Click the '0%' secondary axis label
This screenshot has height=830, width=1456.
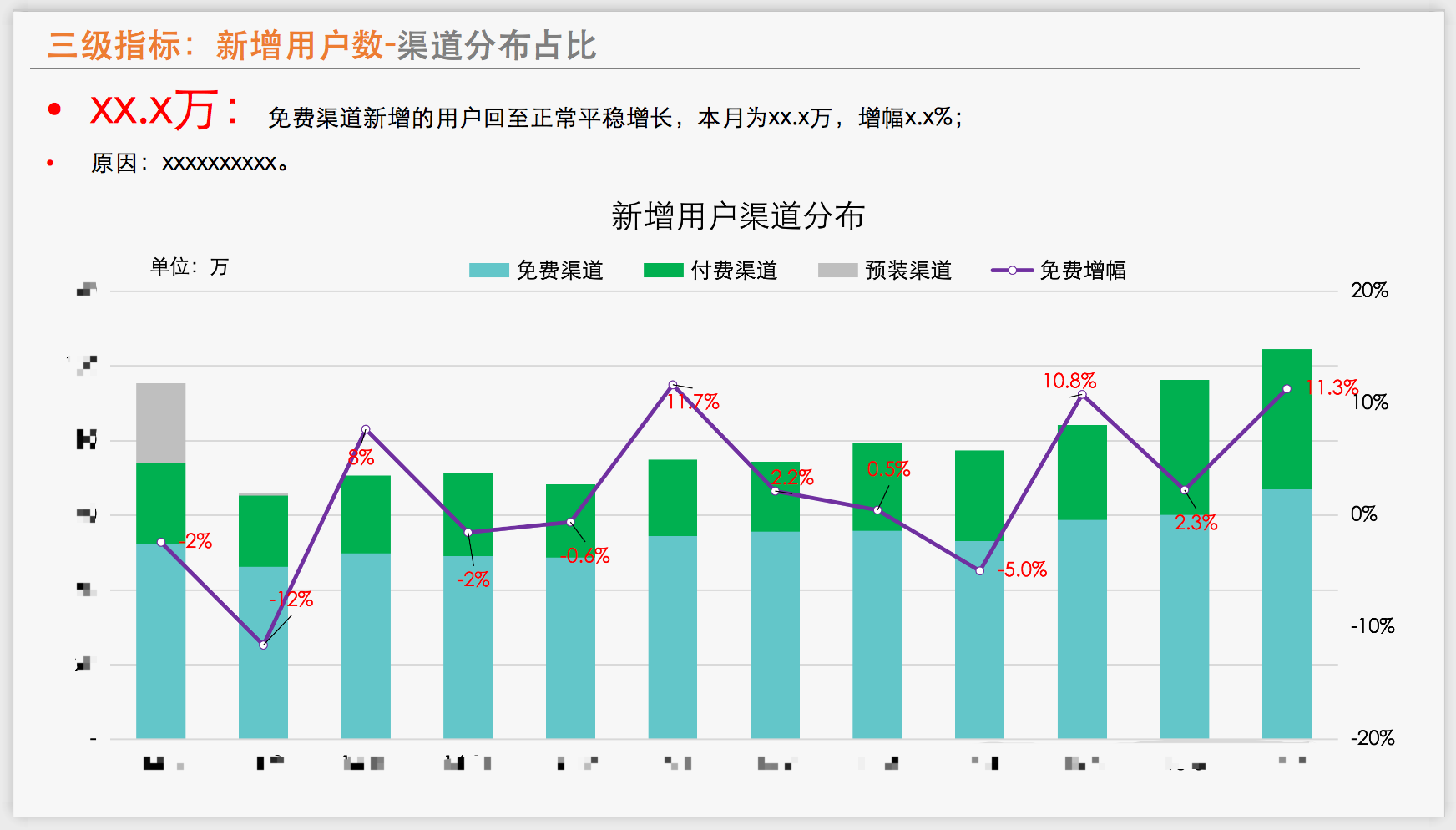click(1364, 514)
